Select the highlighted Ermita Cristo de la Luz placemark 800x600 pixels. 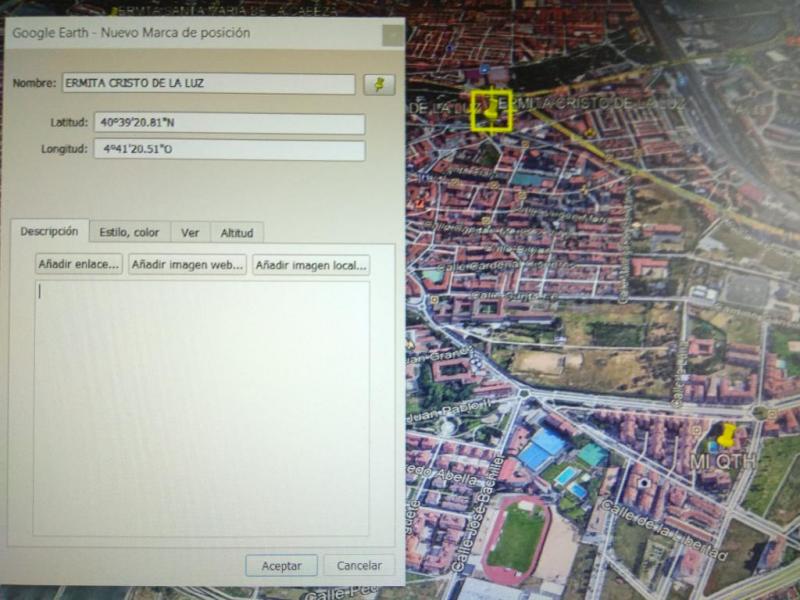pyautogui.click(x=491, y=110)
